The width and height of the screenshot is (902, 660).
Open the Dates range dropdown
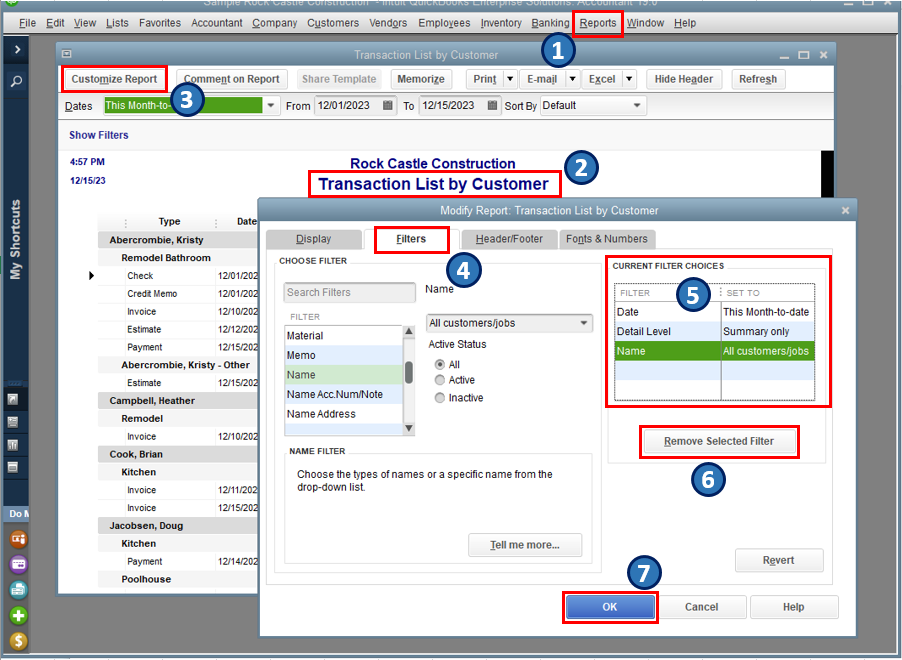270,105
